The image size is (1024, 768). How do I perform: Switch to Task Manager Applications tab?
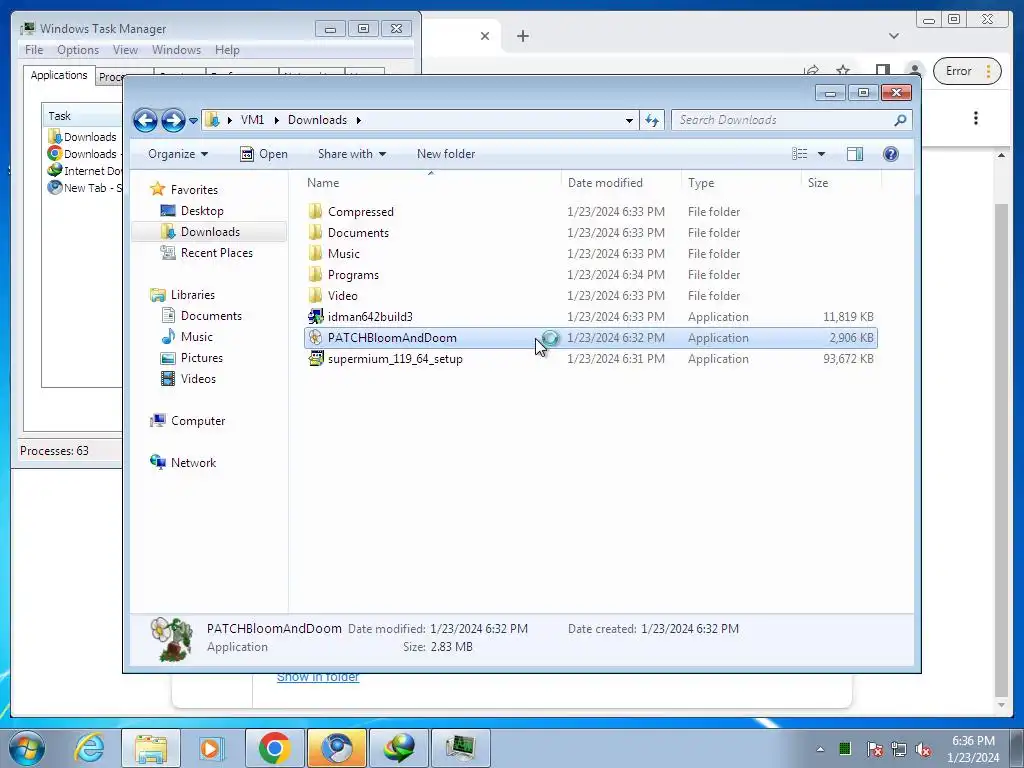(59, 75)
